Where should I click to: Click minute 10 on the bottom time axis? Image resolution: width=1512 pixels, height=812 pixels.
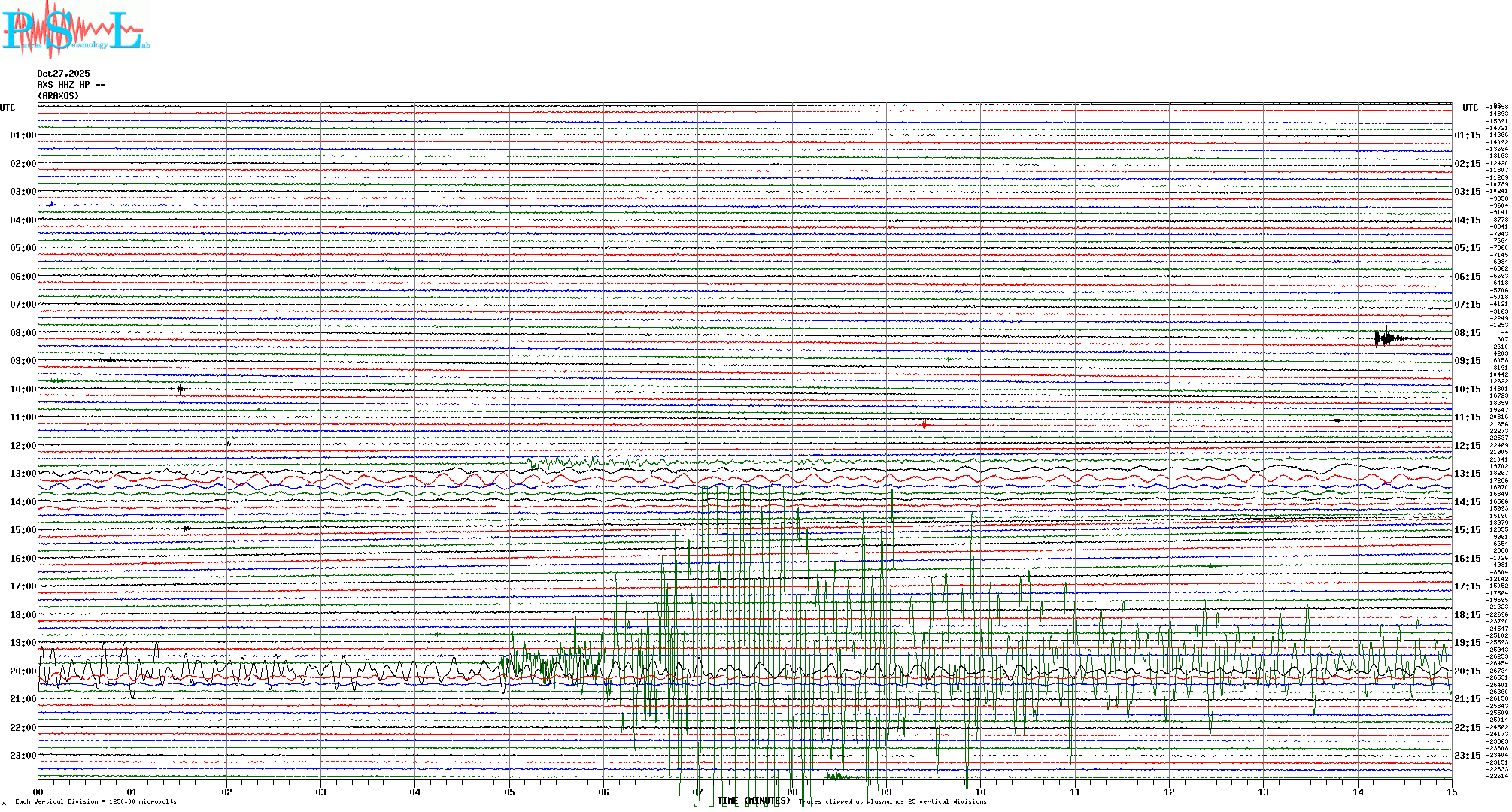(980, 792)
